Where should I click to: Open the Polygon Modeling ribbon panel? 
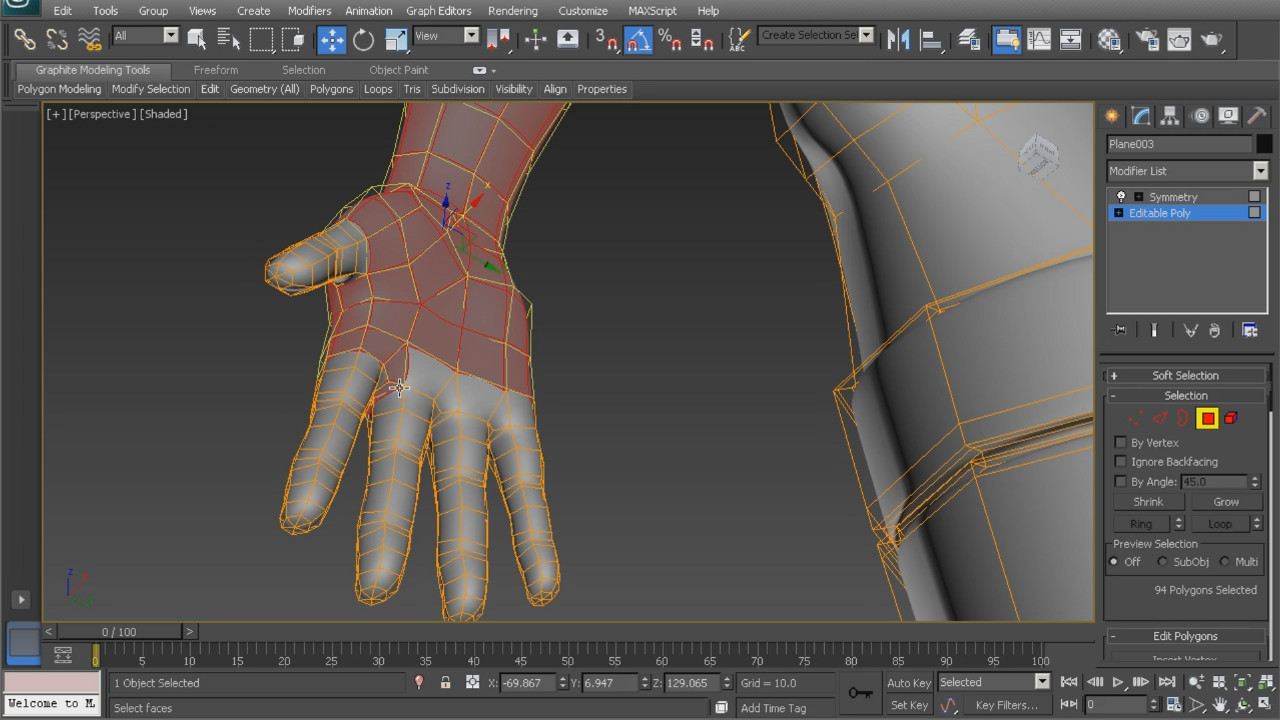tap(60, 89)
